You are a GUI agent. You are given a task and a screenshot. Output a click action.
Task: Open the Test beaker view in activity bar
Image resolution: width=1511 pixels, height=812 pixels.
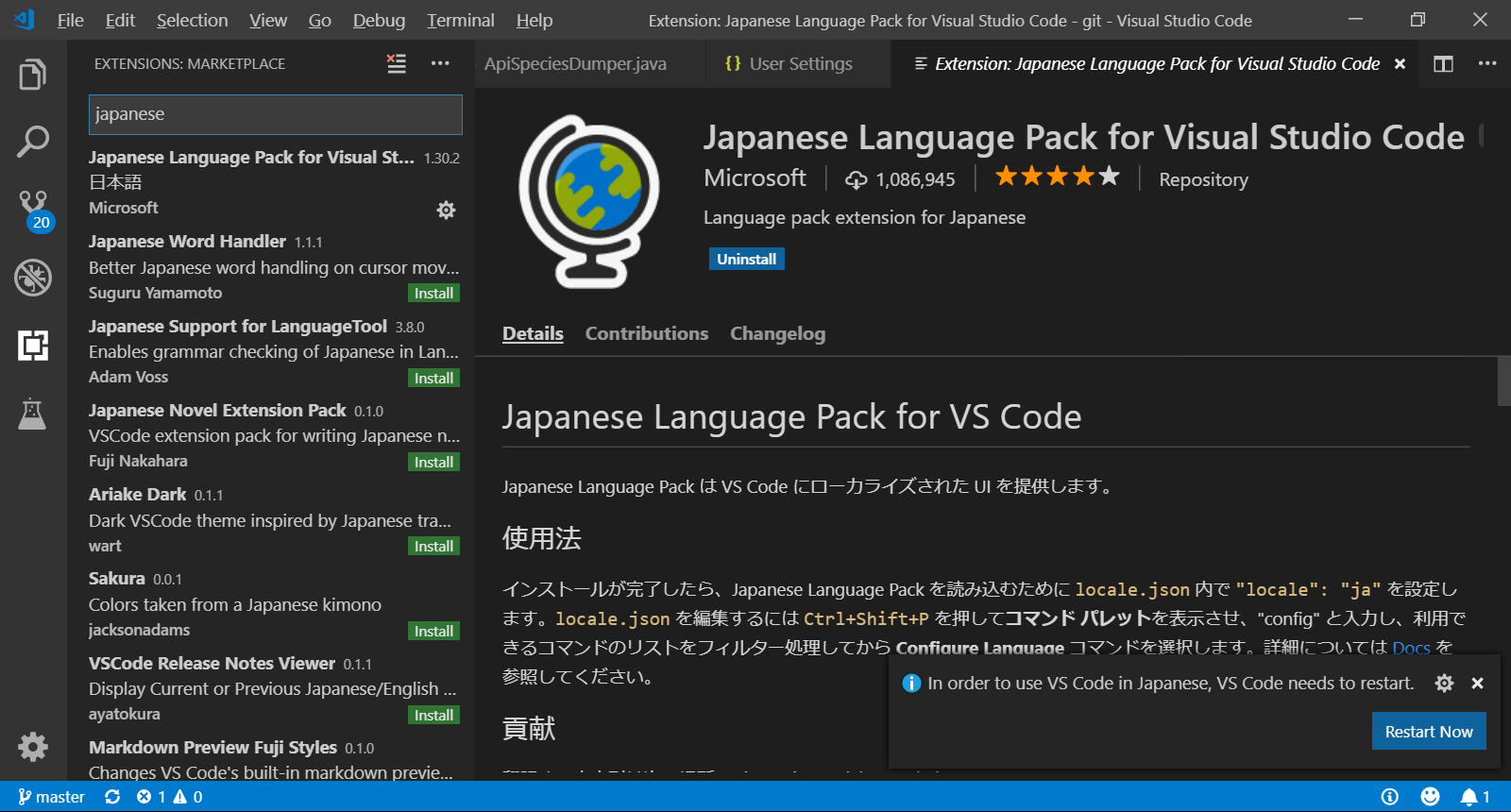click(x=33, y=414)
